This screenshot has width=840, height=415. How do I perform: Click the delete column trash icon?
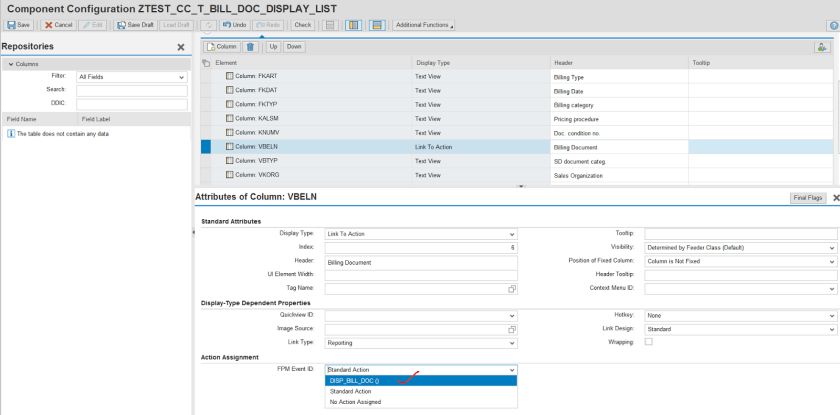tap(250, 47)
